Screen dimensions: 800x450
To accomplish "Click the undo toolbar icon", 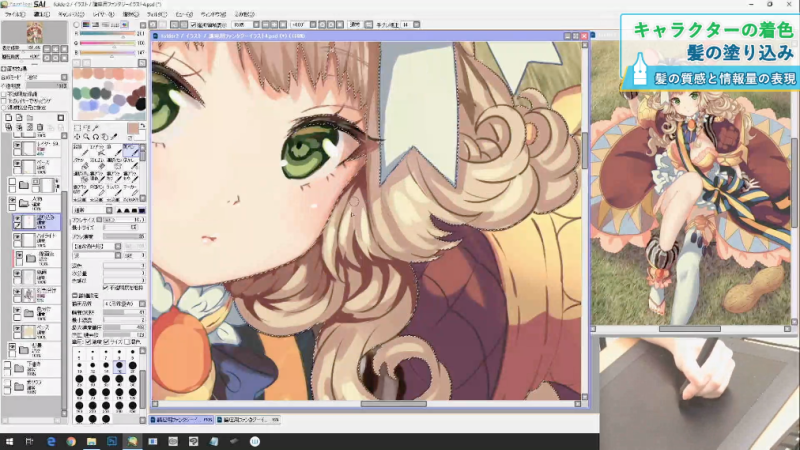I will click(x=153, y=24).
